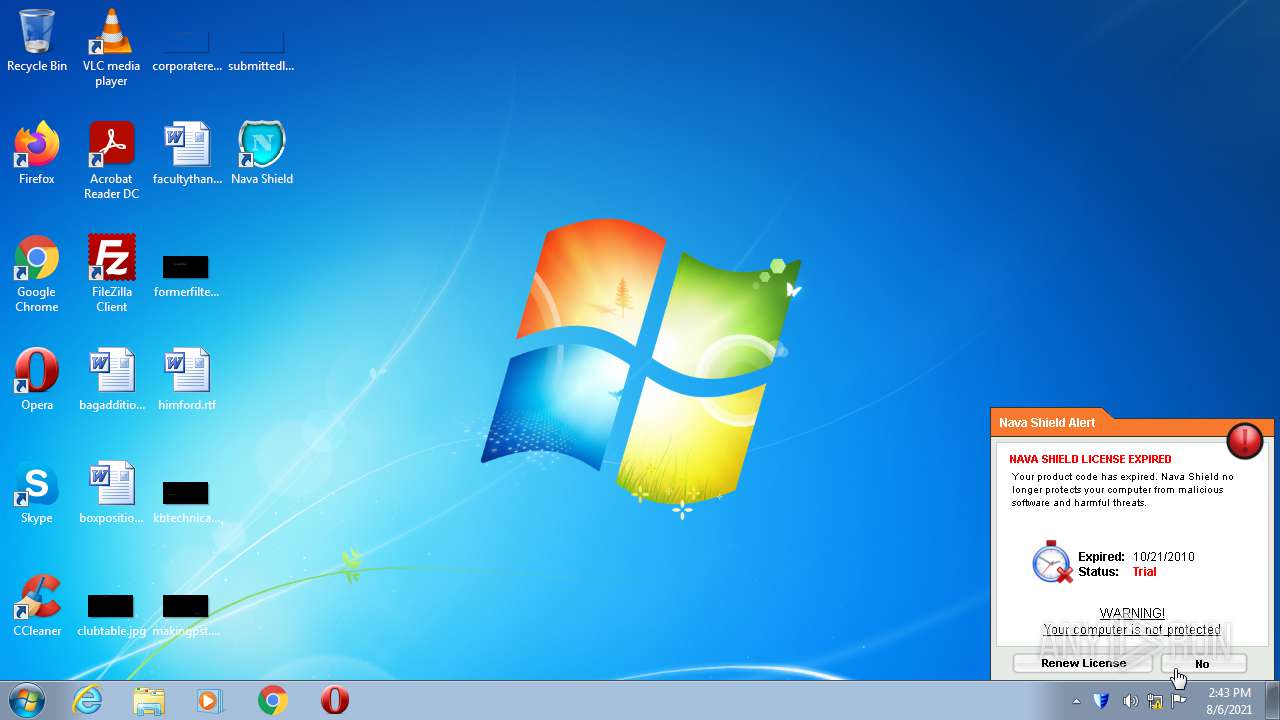Viewport: 1280px width, 720px height.
Task: Select the Skype desktop shortcut
Action: [37, 492]
